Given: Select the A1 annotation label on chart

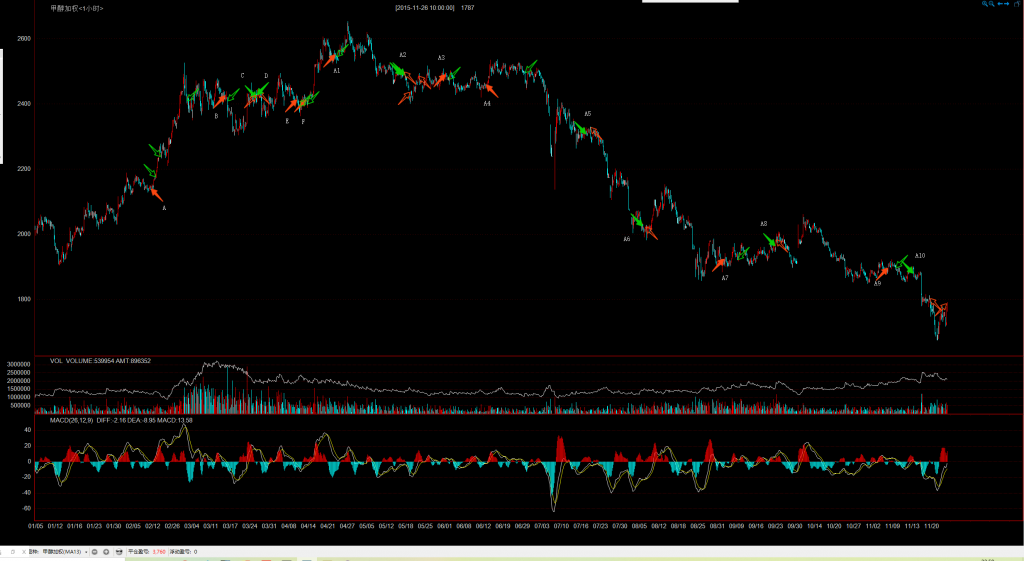Looking at the screenshot, I should pyautogui.click(x=336, y=71).
